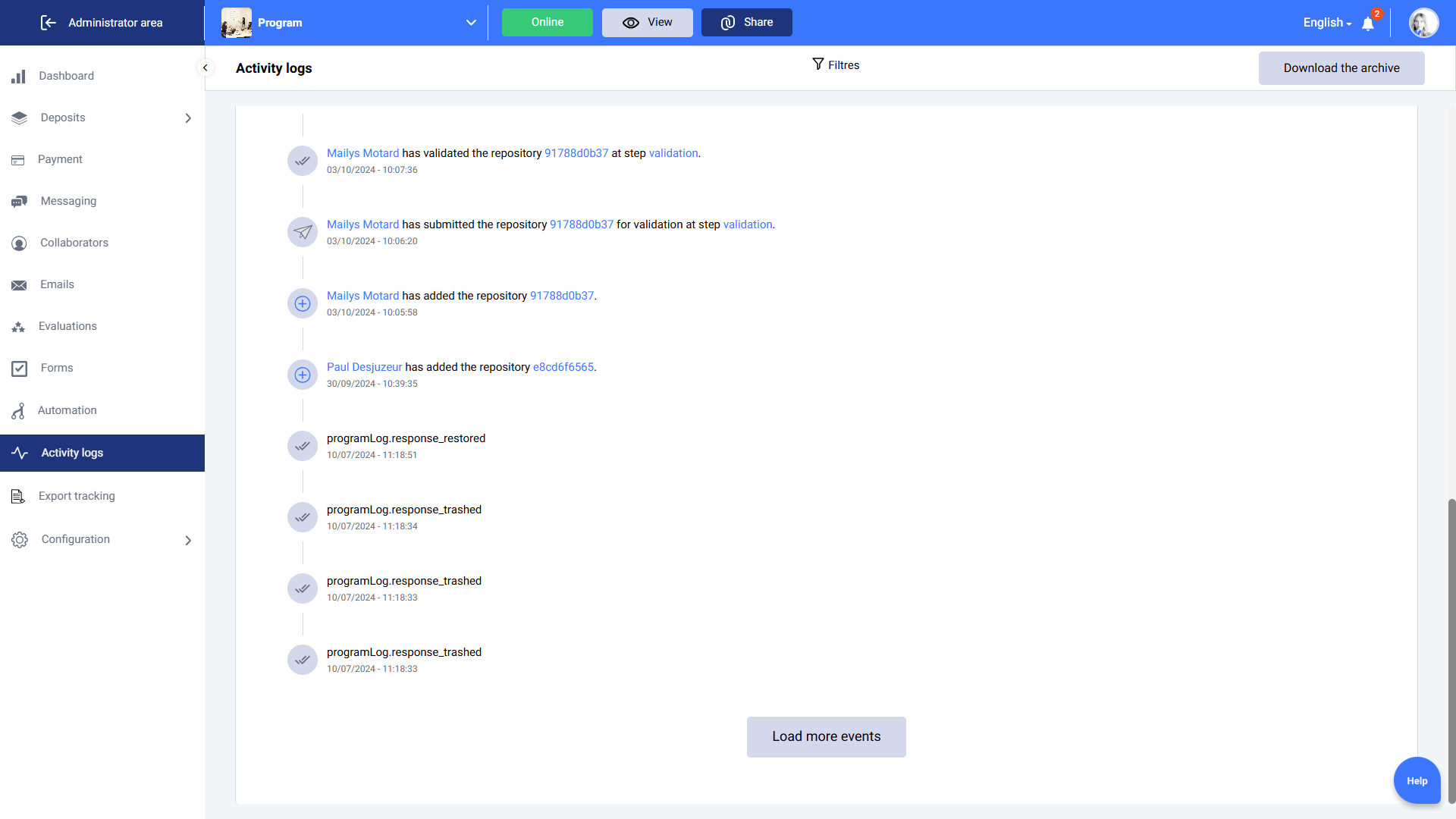Open validation link in submitted entry
The width and height of the screenshot is (1456, 819).
click(748, 224)
